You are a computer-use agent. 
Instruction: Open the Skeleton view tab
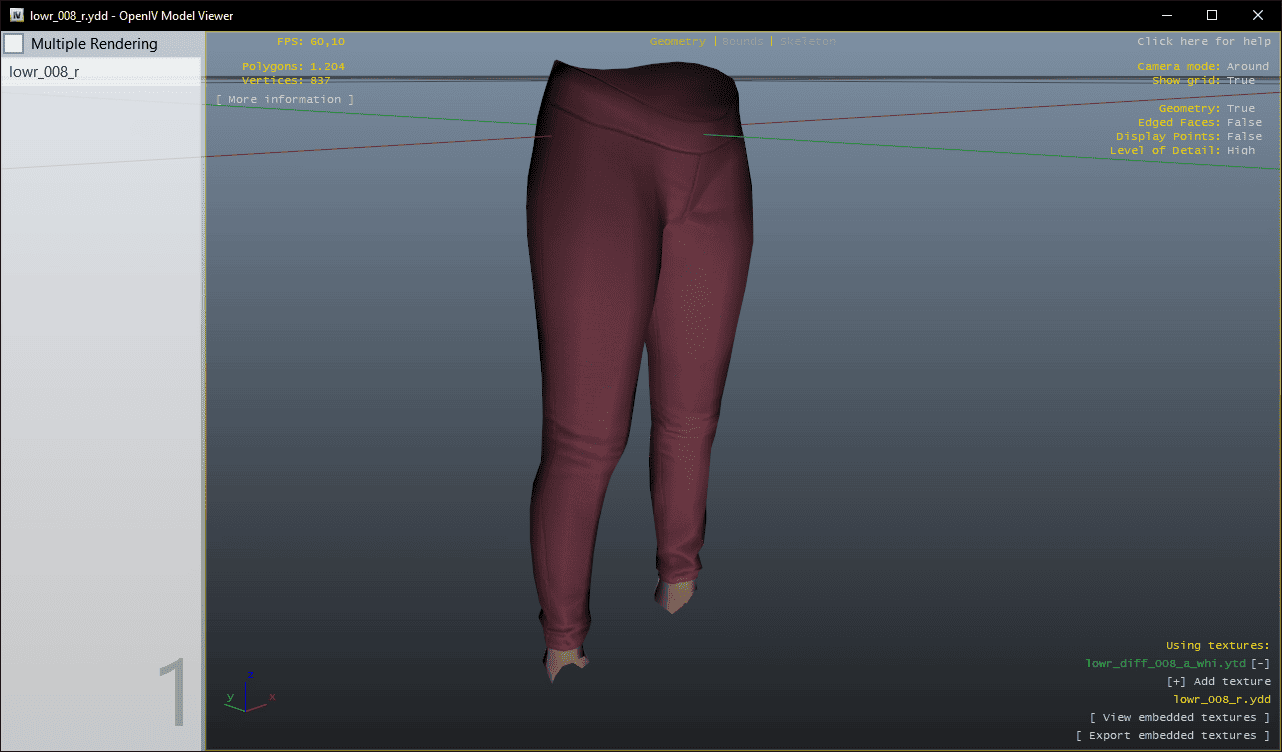[x=807, y=42]
